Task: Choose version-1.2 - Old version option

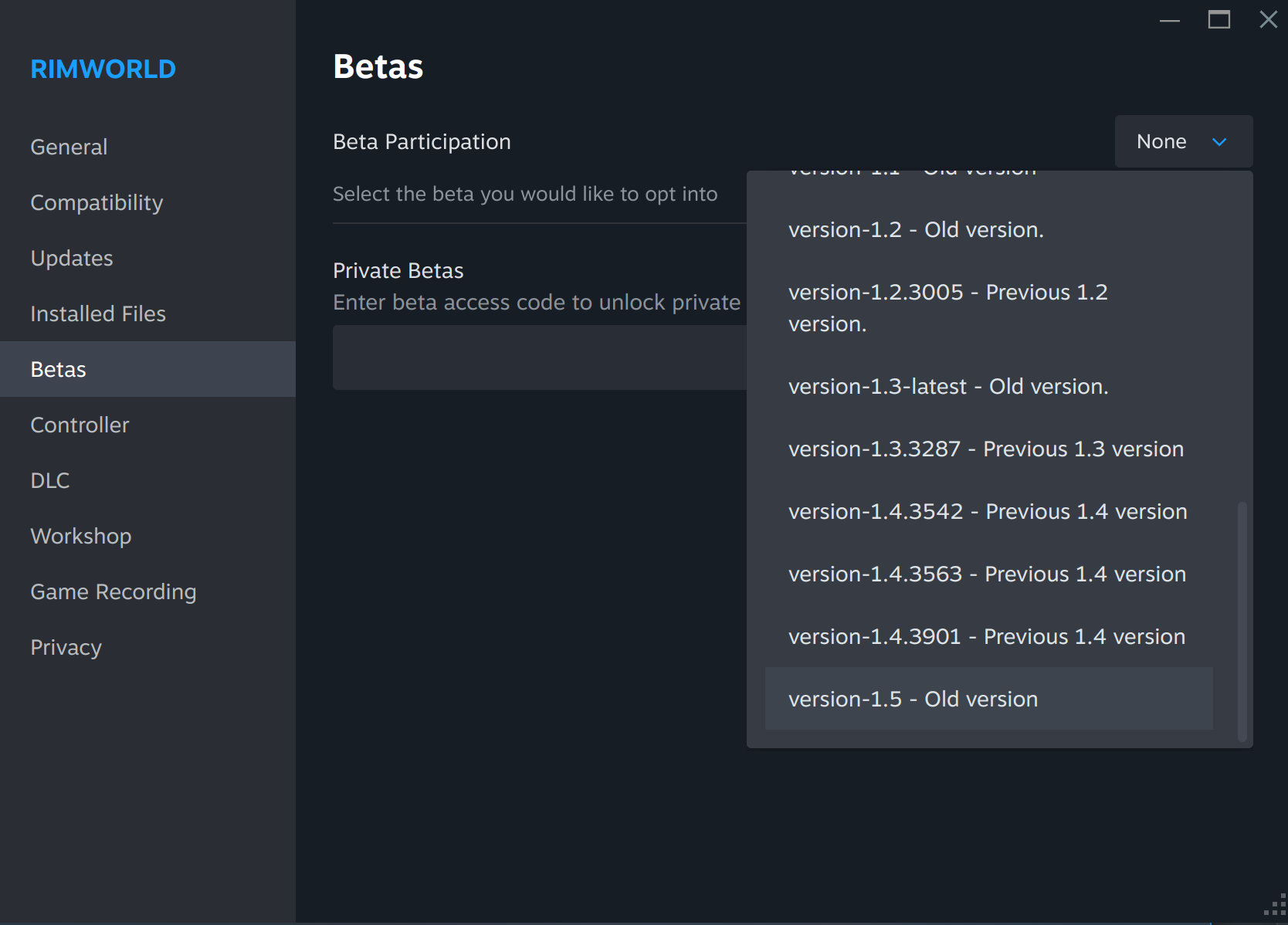Action: pos(989,229)
